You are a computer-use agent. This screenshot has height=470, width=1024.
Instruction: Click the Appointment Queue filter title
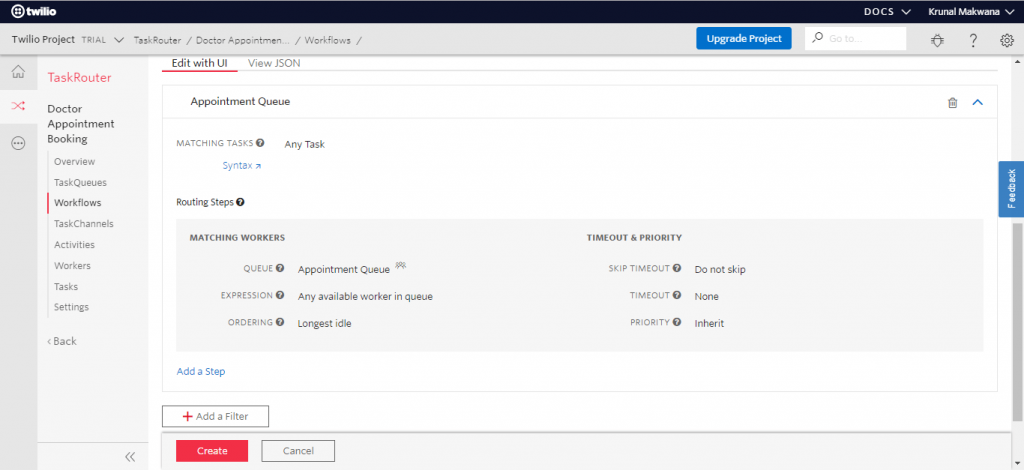point(240,102)
